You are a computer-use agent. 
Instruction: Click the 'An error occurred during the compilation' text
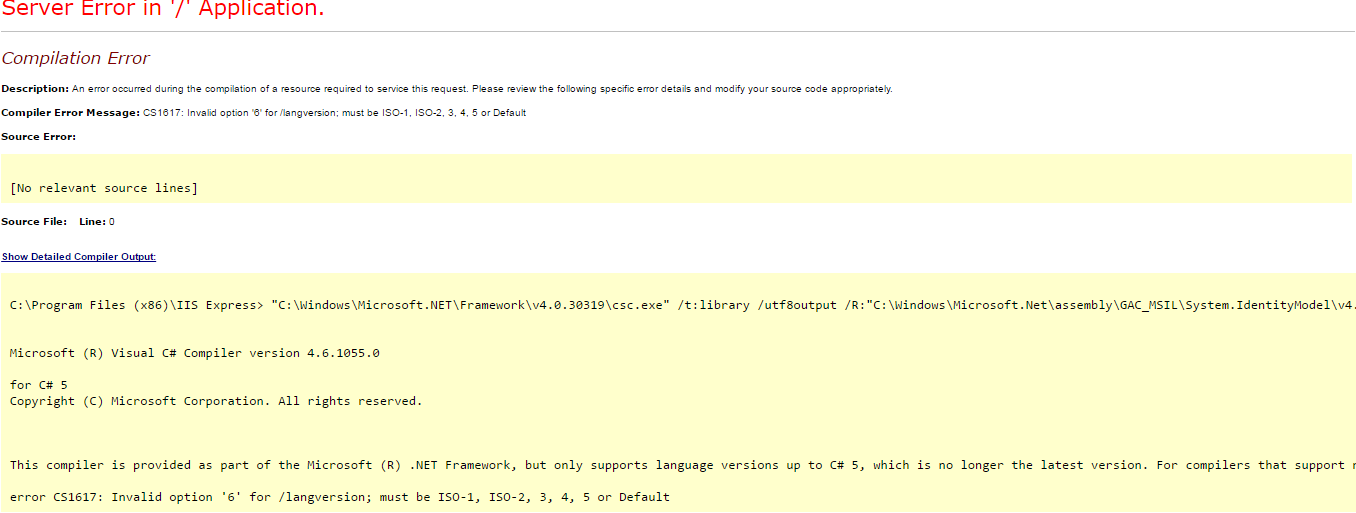482,89
